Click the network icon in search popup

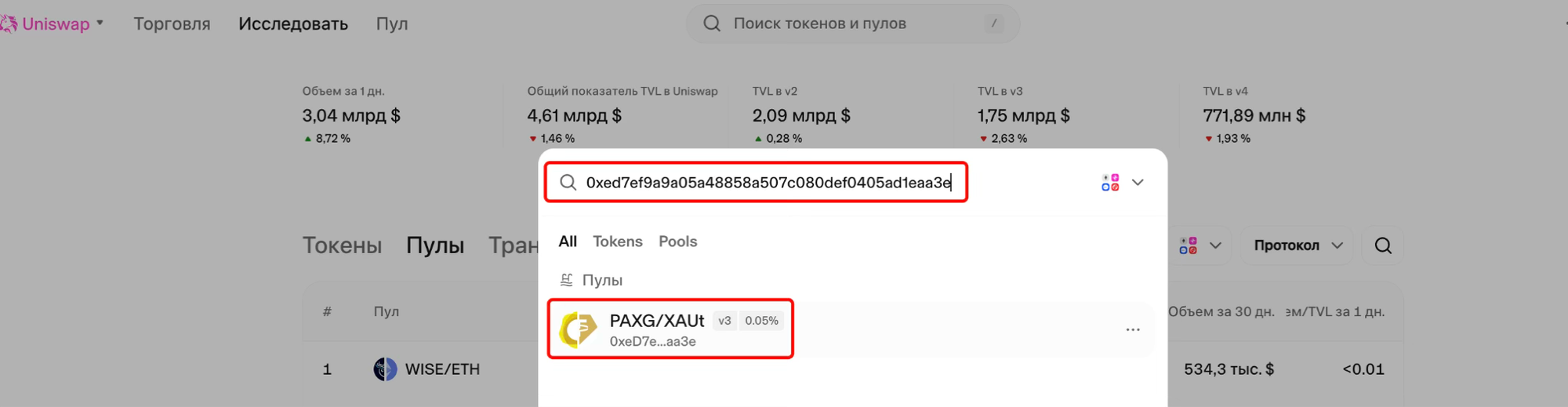click(1109, 183)
